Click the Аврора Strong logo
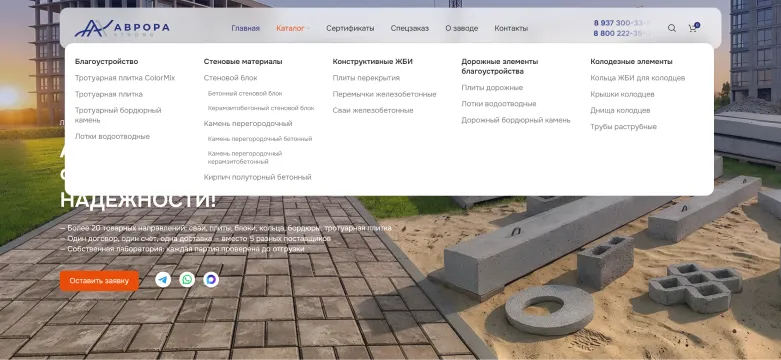 coord(122,28)
